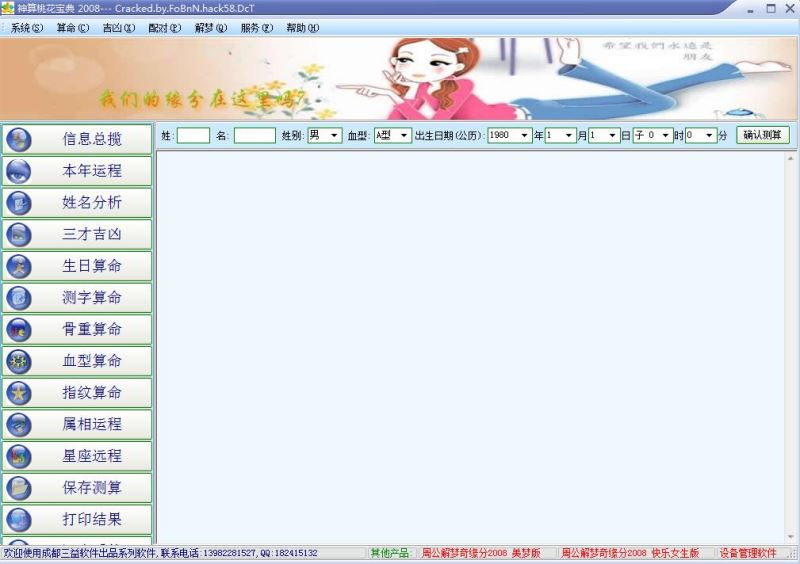Image resolution: width=800 pixels, height=564 pixels.
Task: Click the 血型算命 sidebar icon
Action: (x=19, y=361)
